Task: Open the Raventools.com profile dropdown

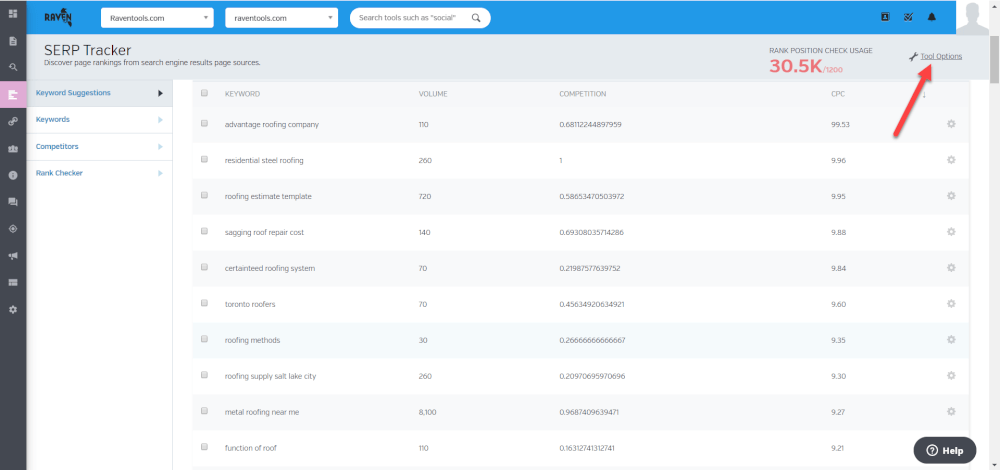Action: pyautogui.click(x=157, y=18)
